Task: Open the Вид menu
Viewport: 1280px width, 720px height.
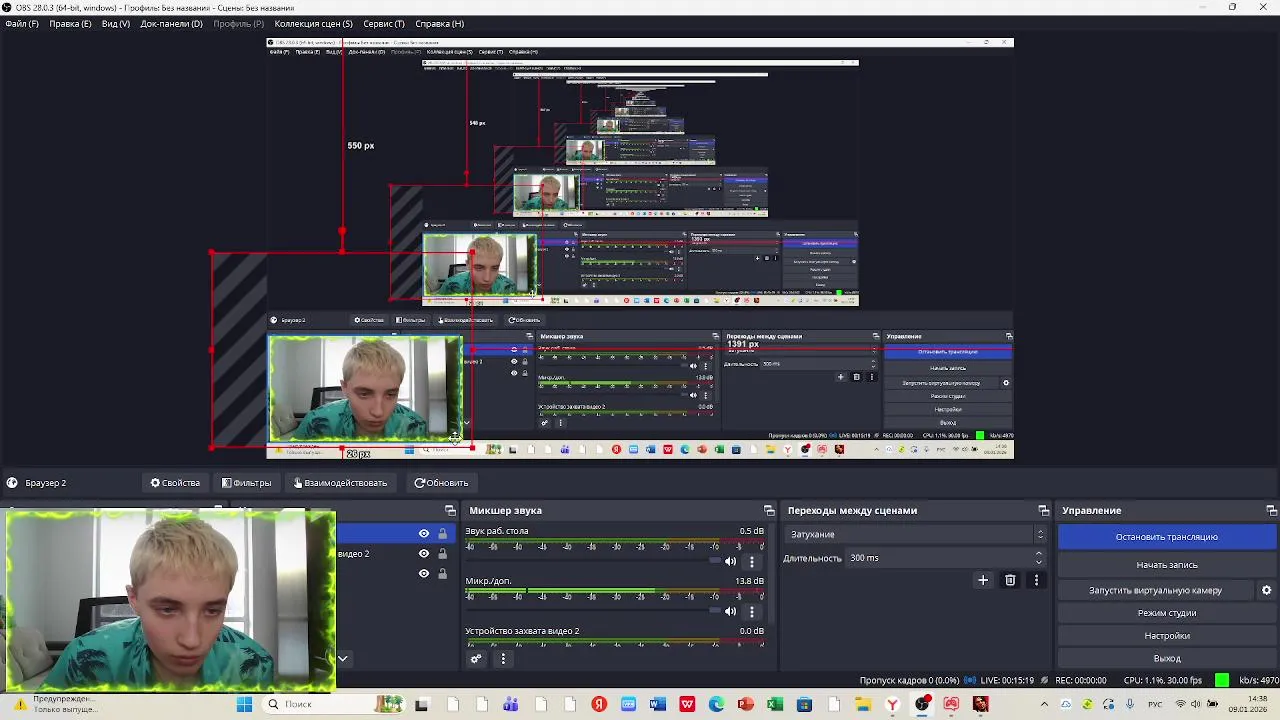Action: pyautogui.click(x=115, y=23)
